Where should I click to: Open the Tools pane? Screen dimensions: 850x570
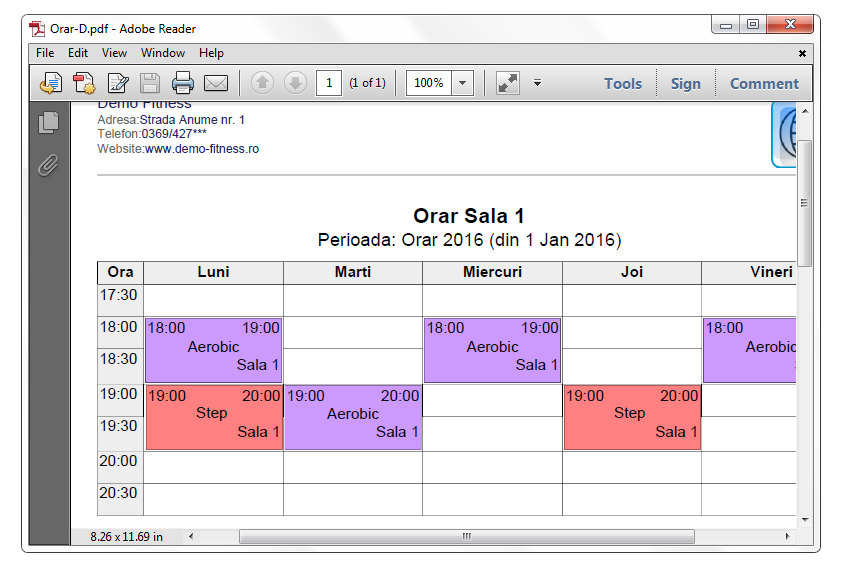622,84
